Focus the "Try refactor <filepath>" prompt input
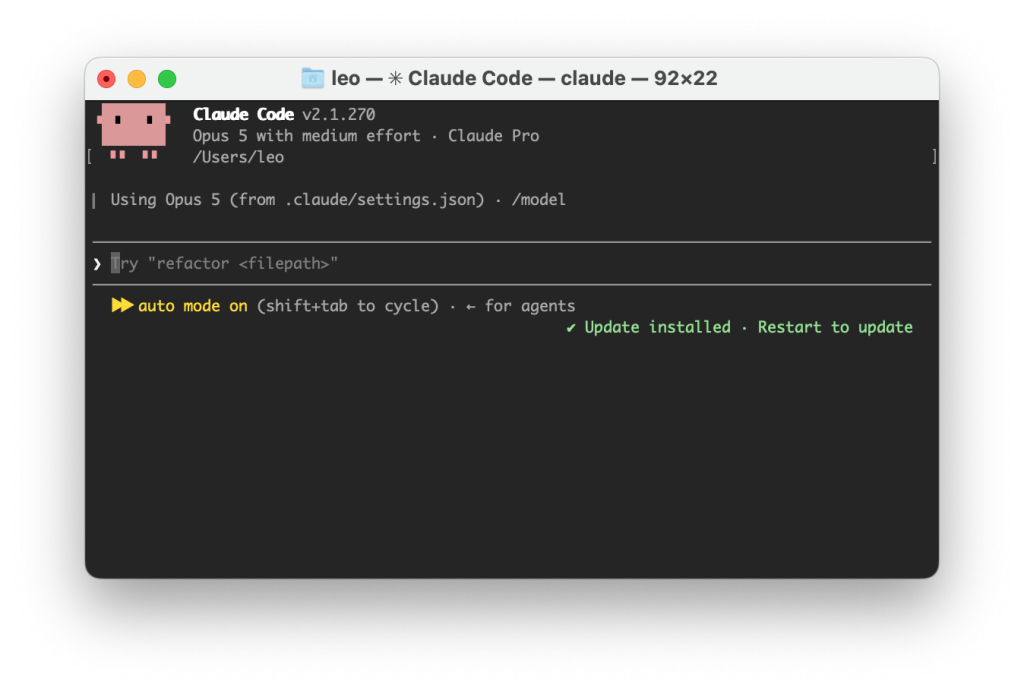This screenshot has width=1024, height=691. [512, 264]
